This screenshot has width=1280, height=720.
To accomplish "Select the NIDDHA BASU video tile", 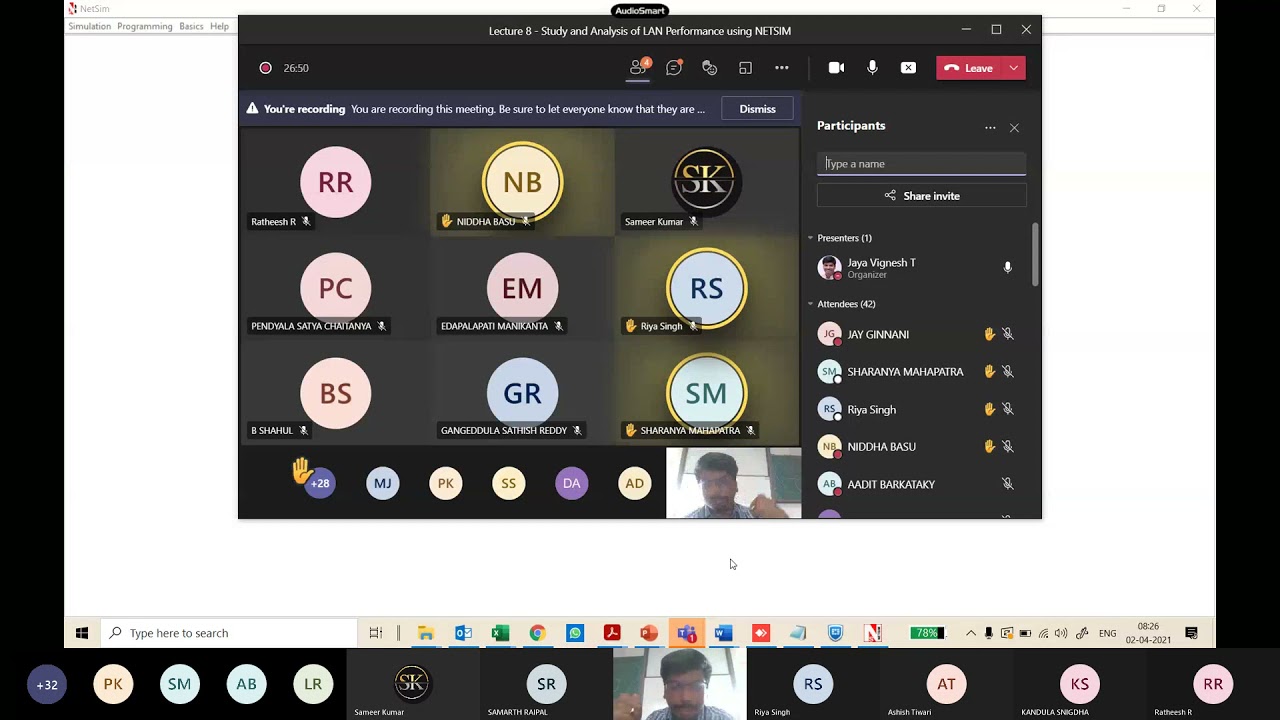I will coord(522,181).
